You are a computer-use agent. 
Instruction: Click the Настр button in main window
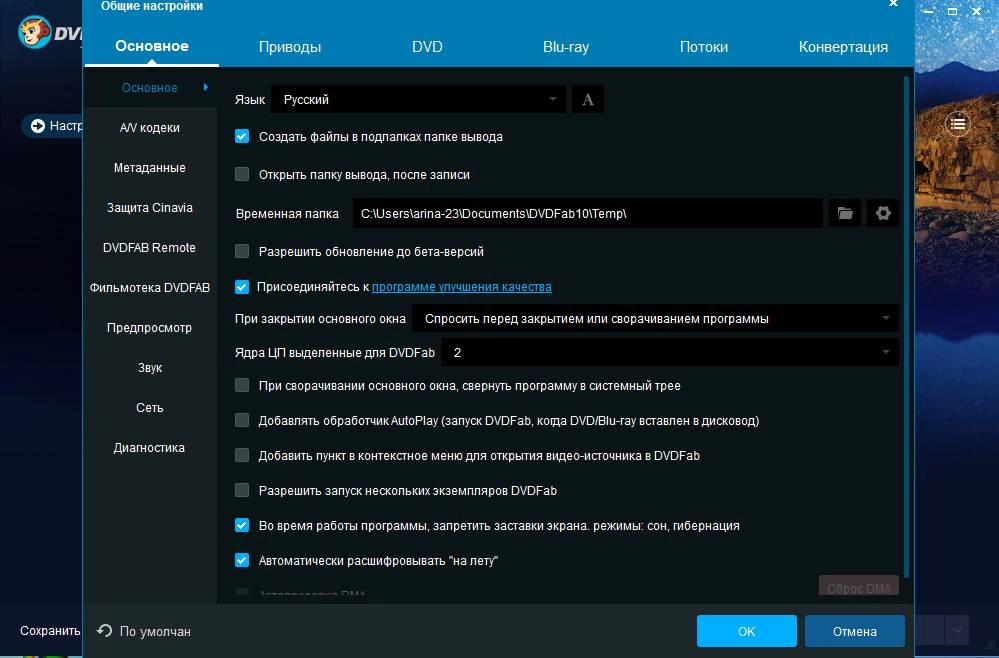coord(52,125)
